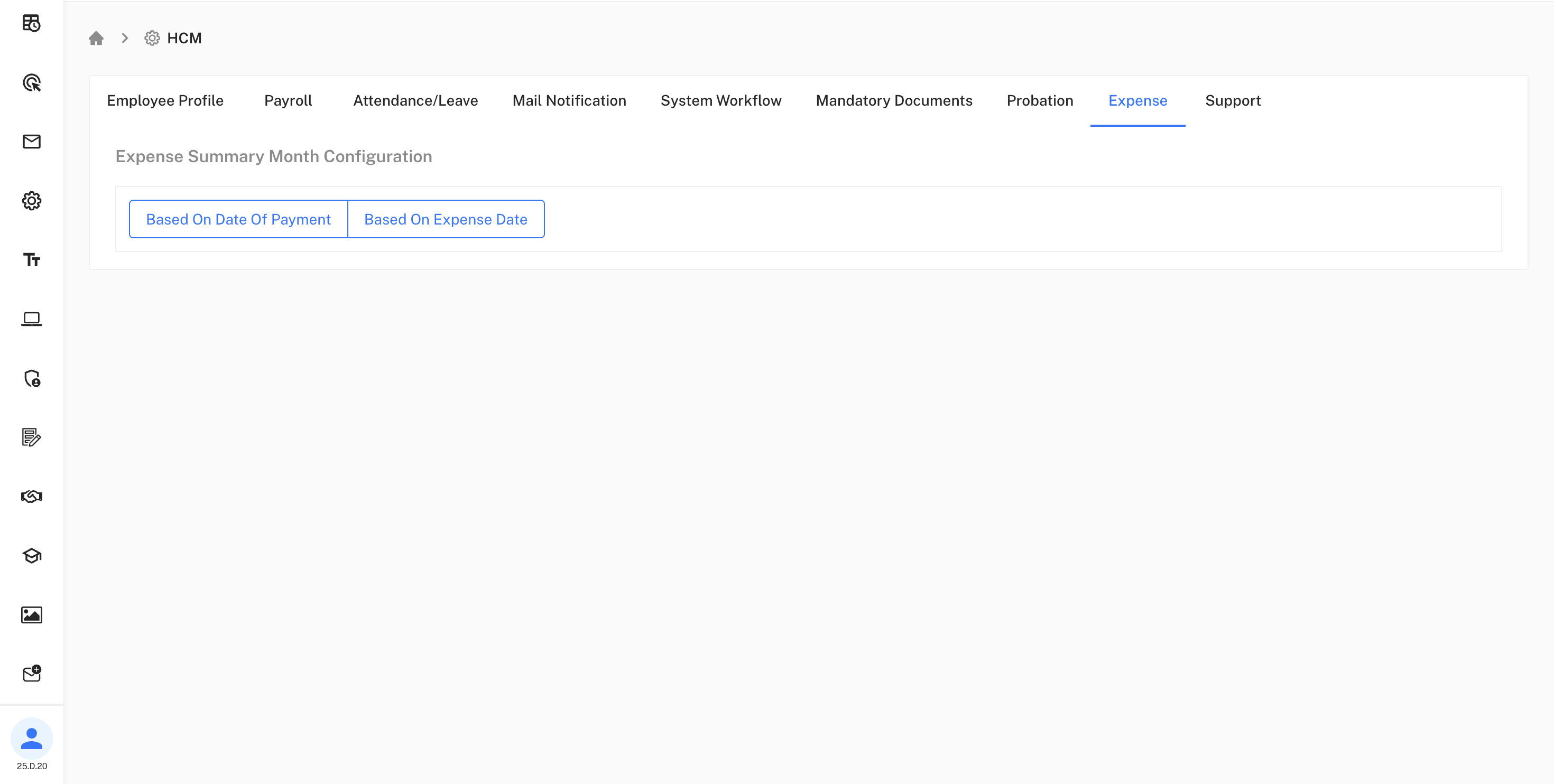Click the typography Tt sidebar icon
Image resolution: width=1554 pixels, height=784 pixels.
[x=31, y=260]
